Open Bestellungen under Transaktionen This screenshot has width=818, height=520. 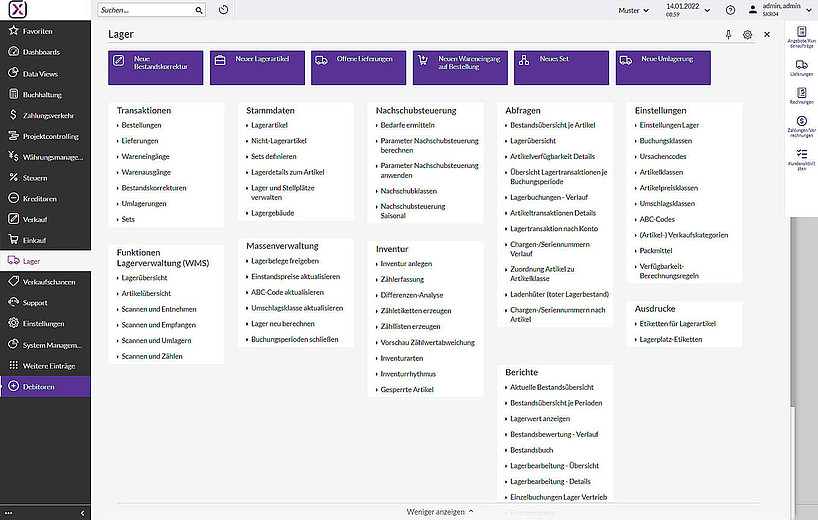click(141, 125)
